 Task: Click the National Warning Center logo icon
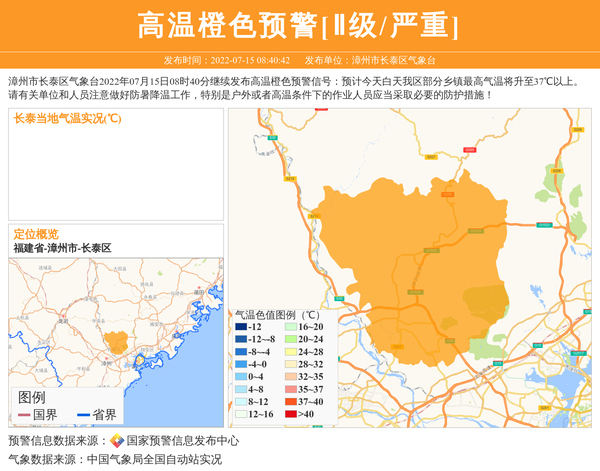click(117, 441)
